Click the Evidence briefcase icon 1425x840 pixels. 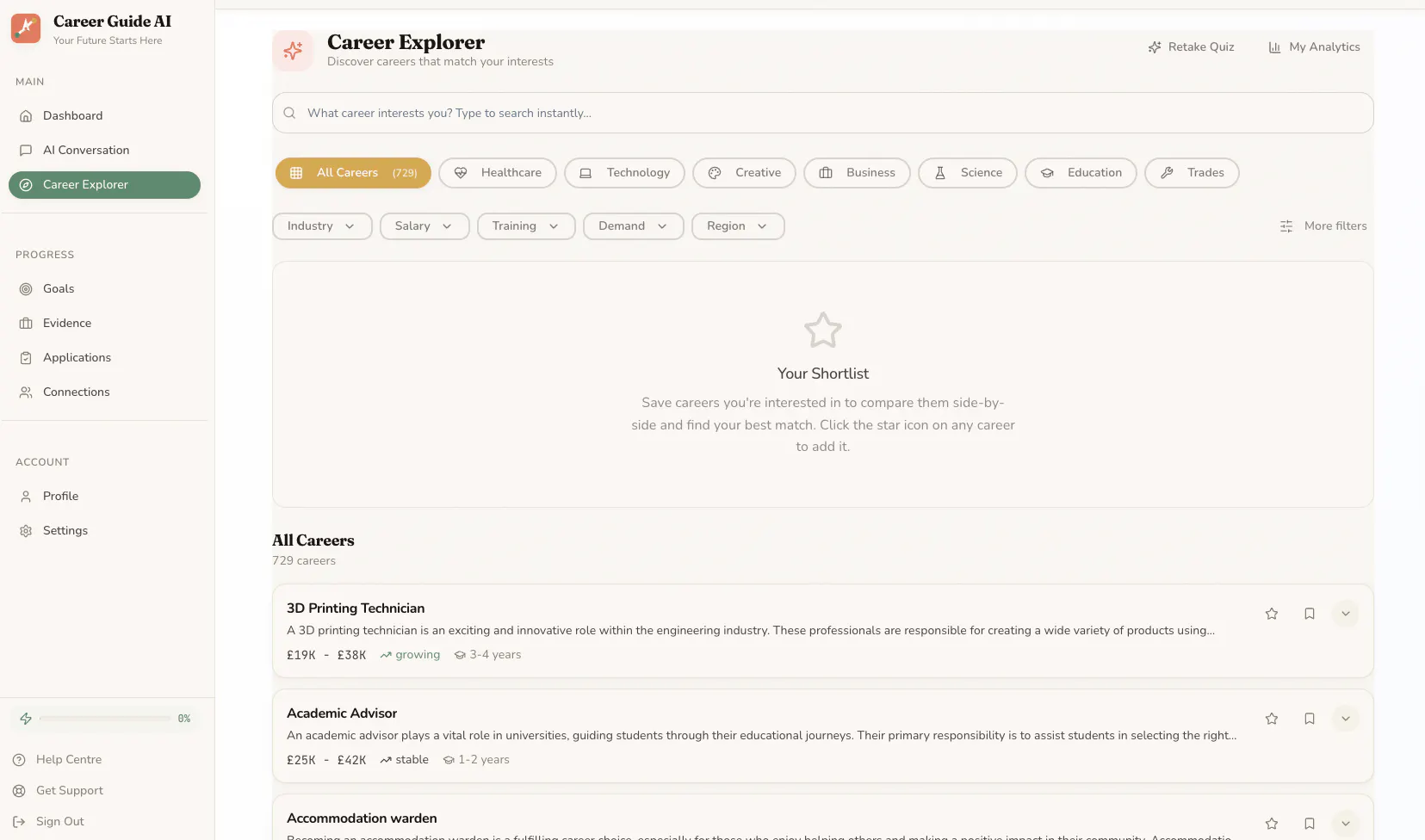(26, 324)
